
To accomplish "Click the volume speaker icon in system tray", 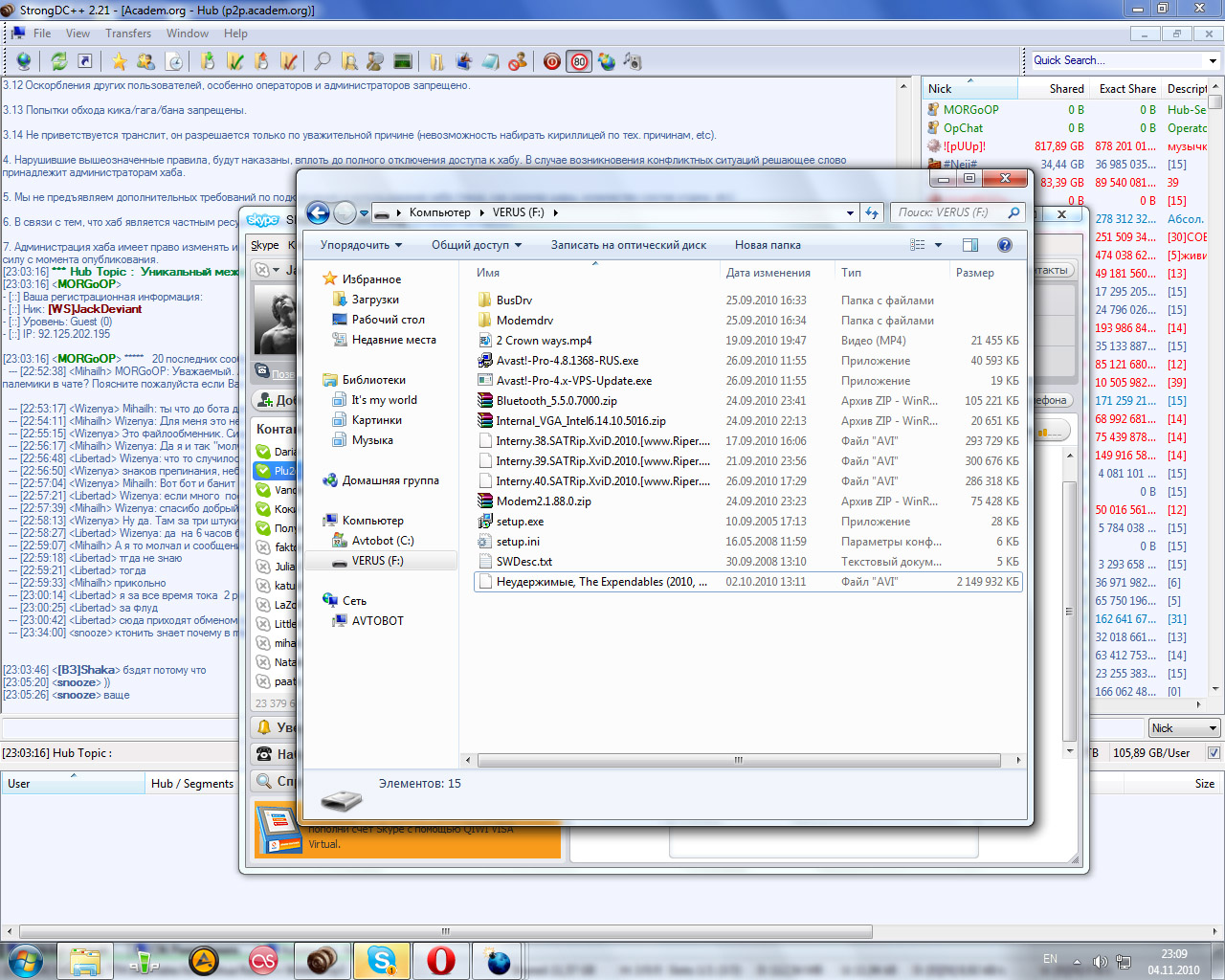I will pyautogui.click(x=1100, y=962).
